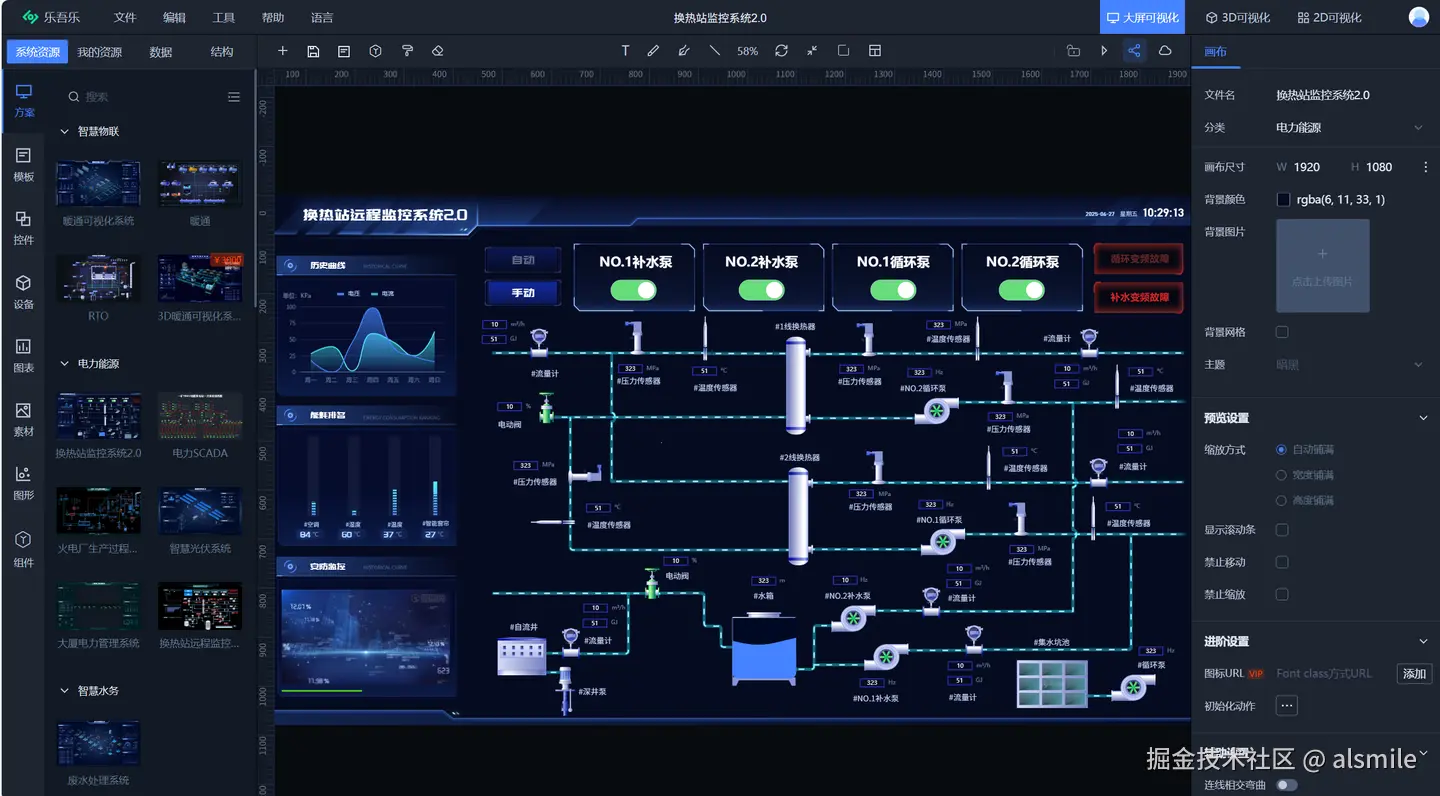Image resolution: width=1440 pixels, height=796 pixels.
Task: Open the 主题 dropdown
Action: [1350, 365]
